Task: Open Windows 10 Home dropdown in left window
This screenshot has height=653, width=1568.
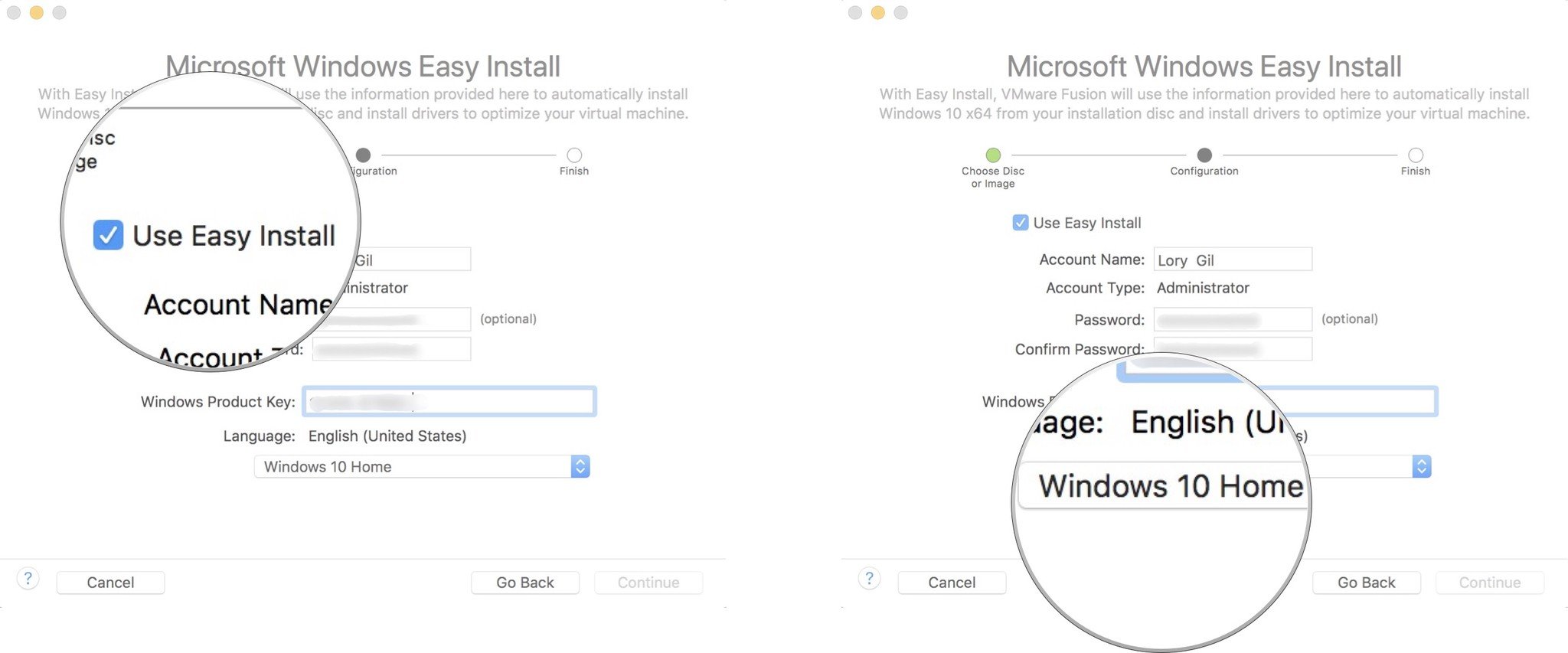Action: point(422,467)
